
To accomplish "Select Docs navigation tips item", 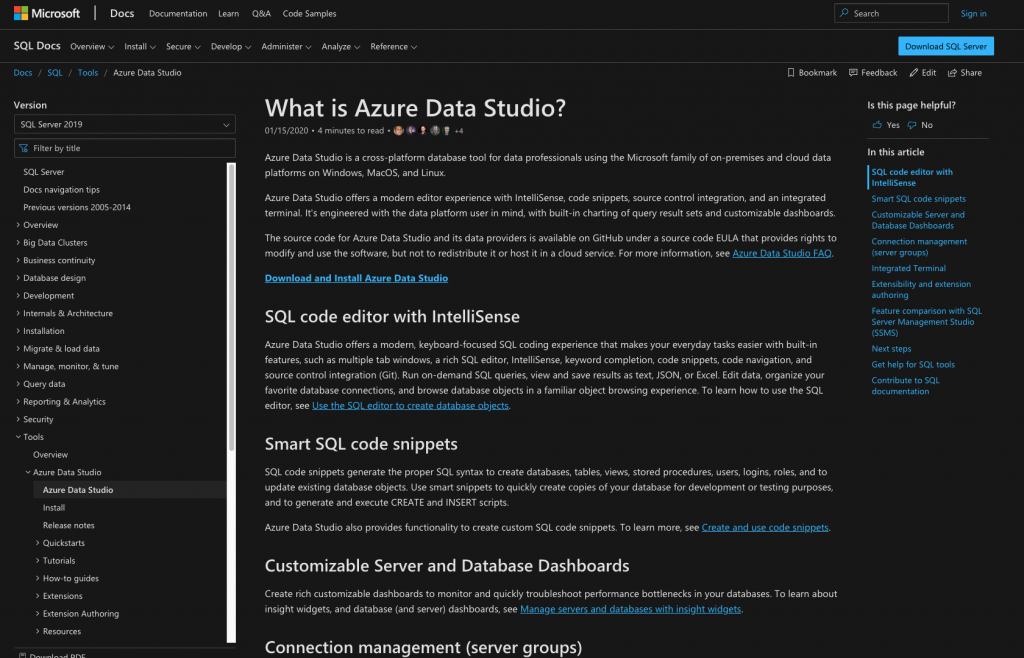I will coord(61,189).
